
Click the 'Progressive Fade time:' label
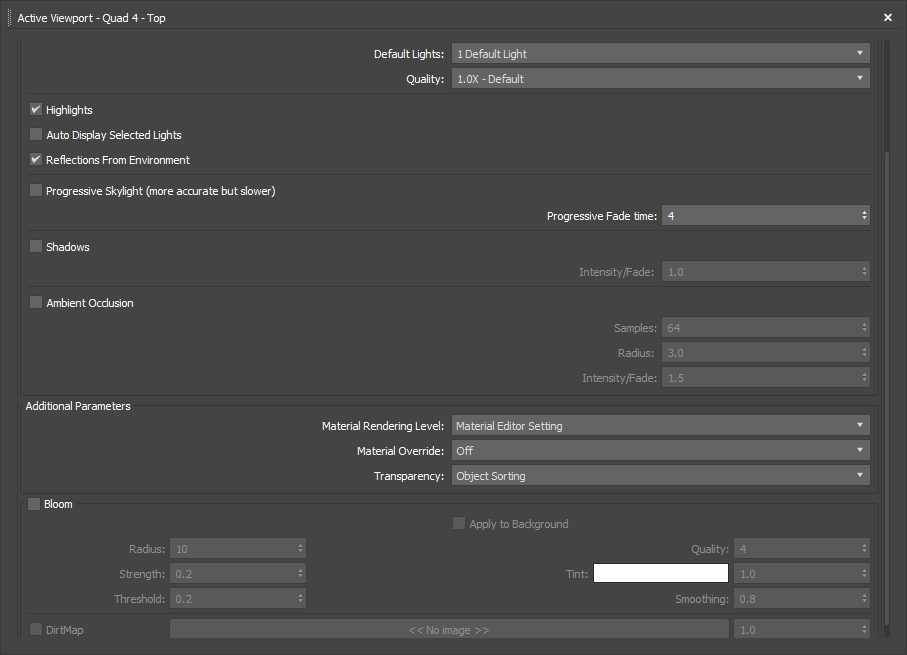[602, 216]
